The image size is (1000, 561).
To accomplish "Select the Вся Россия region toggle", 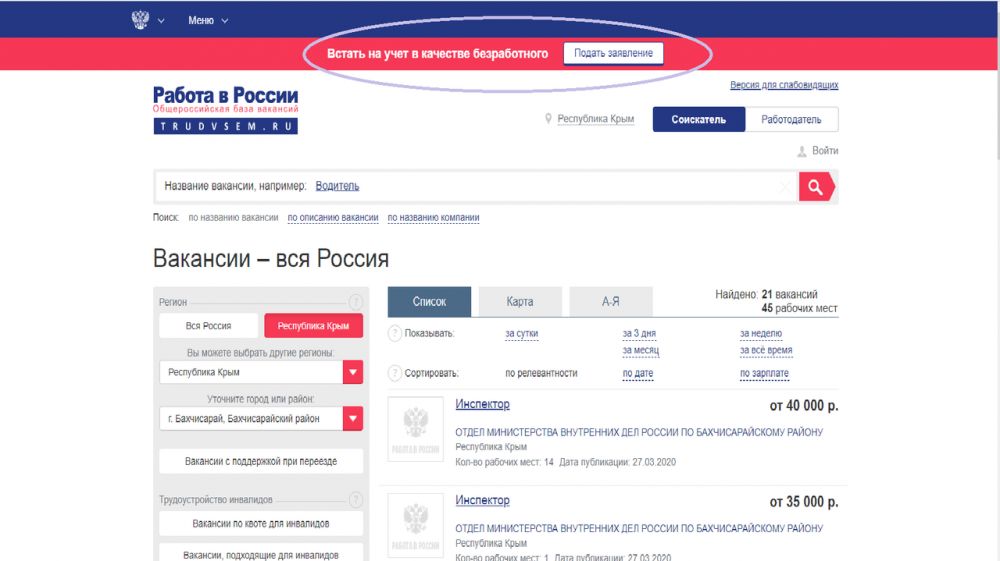I will pos(208,326).
